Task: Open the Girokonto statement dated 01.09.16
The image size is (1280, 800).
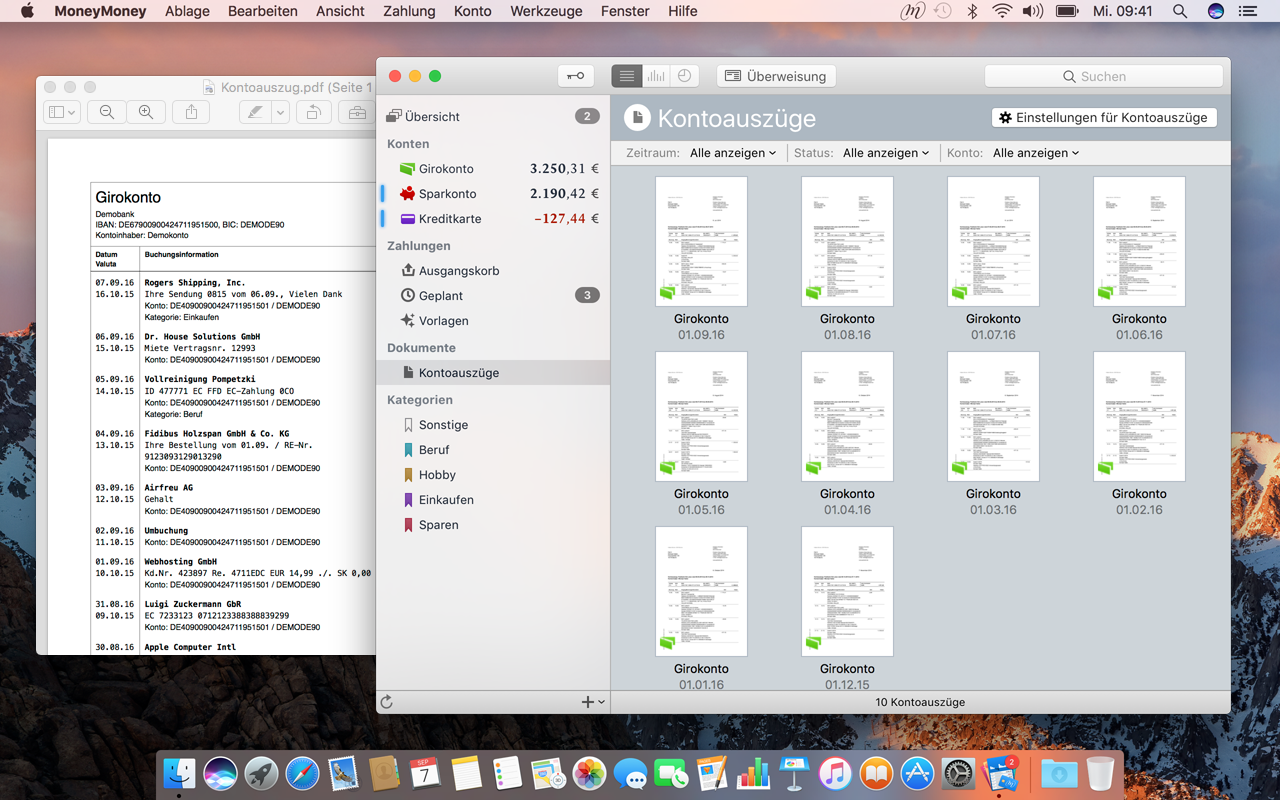Action: click(701, 242)
